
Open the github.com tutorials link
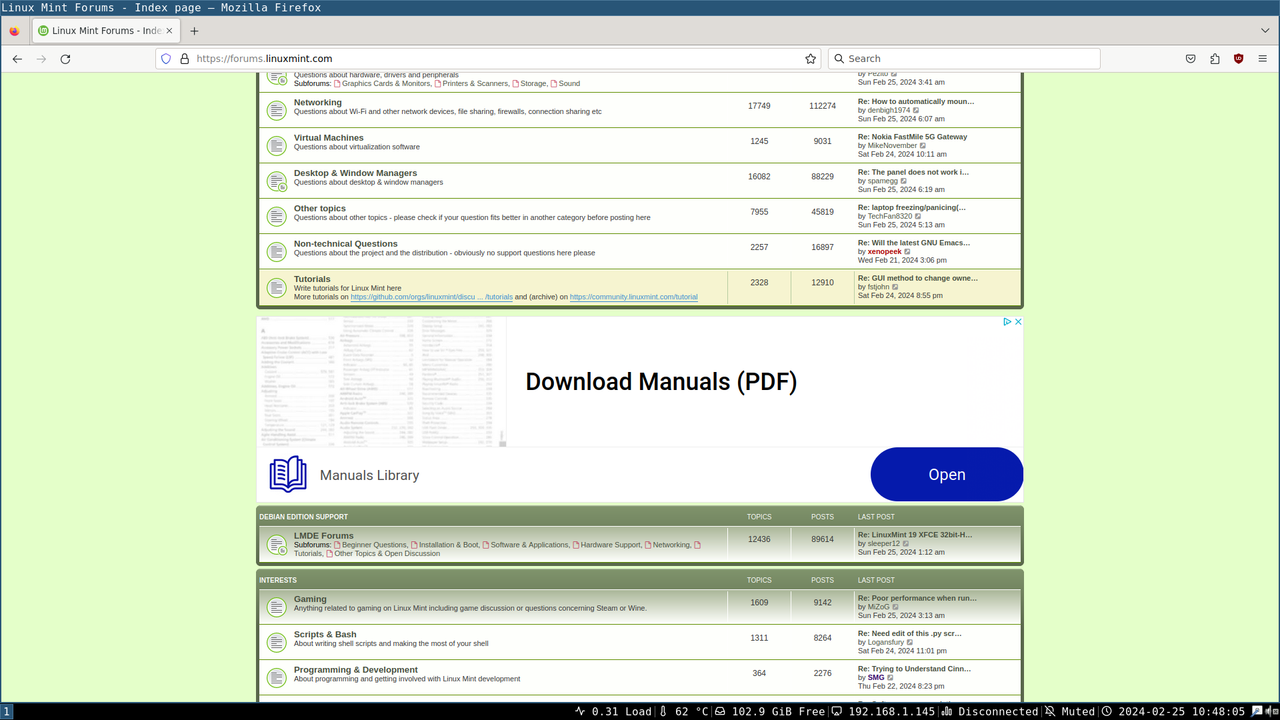(x=431, y=297)
